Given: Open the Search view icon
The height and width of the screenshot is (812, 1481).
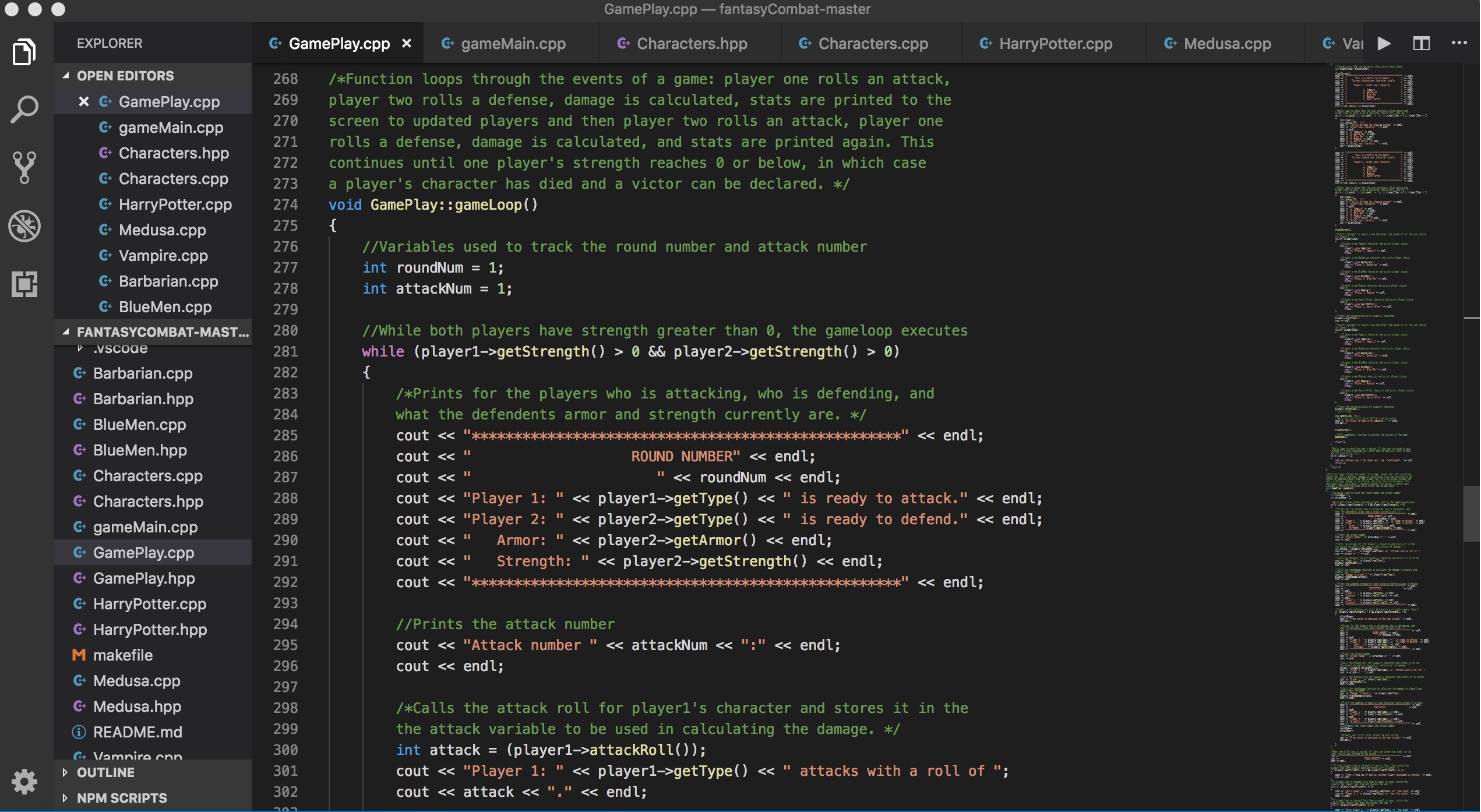Looking at the screenshot, I should (x=24, y=110).
